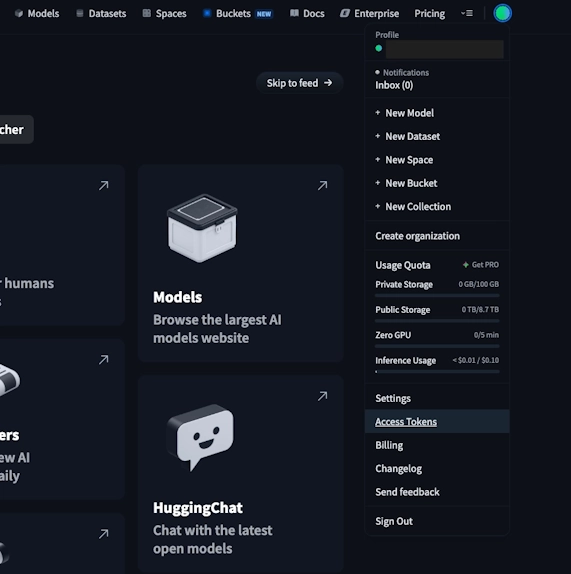
Task: Go to the Models nav tab
Action: (x=37, y=14)
